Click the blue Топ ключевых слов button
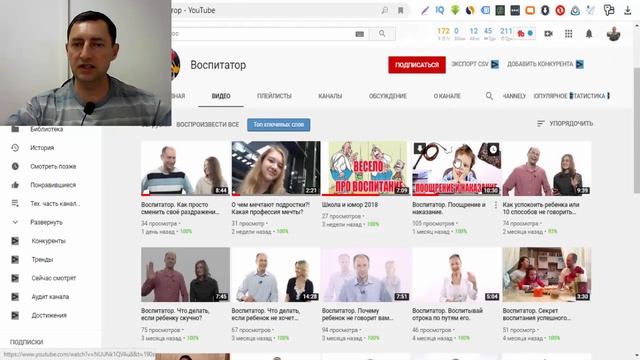The height and width of the screenshot is (360, 640). [278, 124]
